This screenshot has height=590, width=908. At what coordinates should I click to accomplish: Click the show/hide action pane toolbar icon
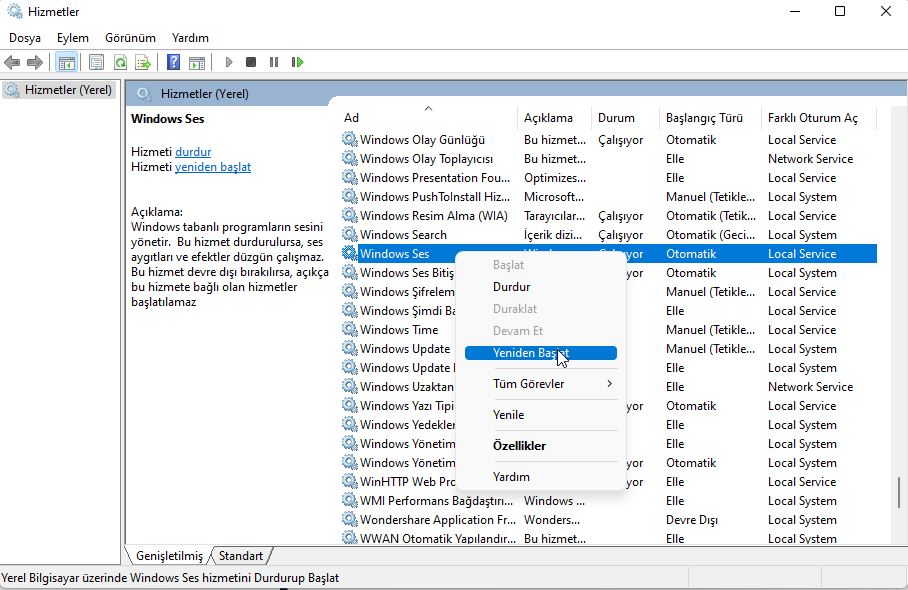coord(197,62)
